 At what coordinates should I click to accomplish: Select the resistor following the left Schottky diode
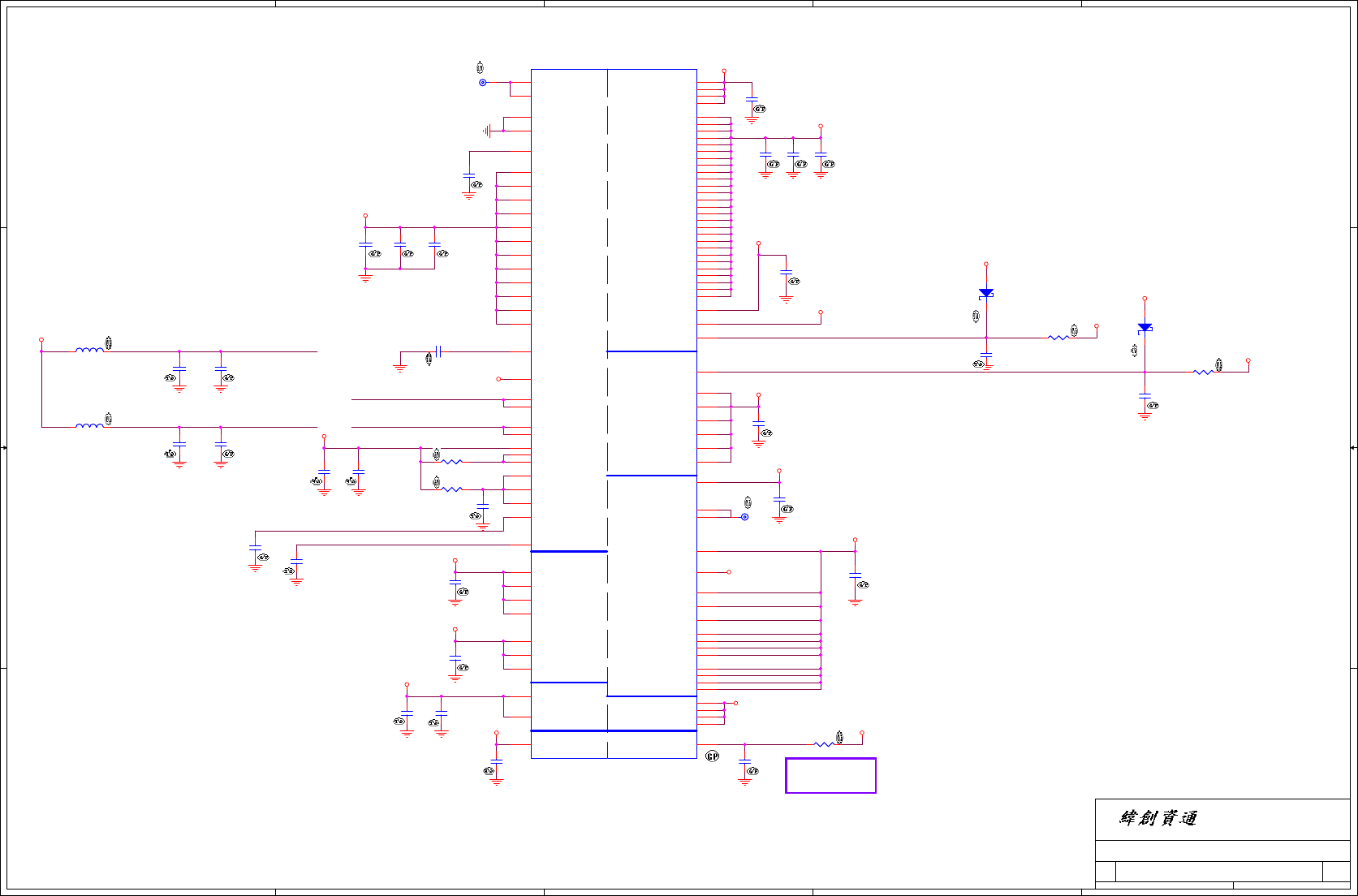[1058, 338]
